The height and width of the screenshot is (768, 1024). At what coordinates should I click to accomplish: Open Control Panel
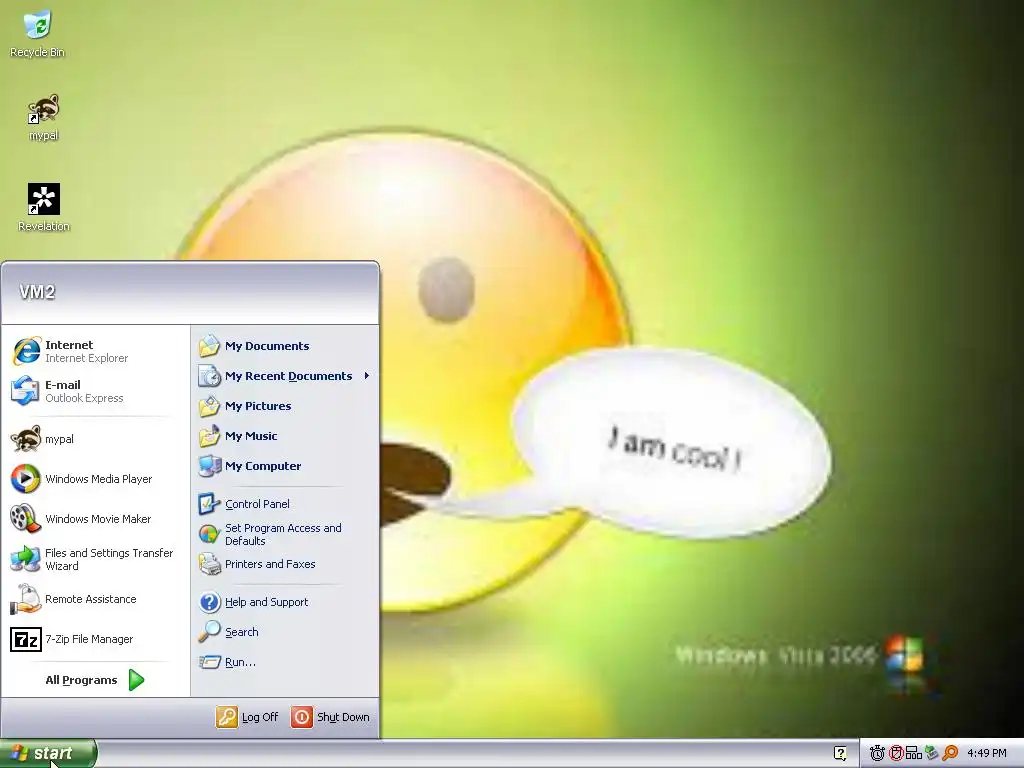(x=285, y=504)
